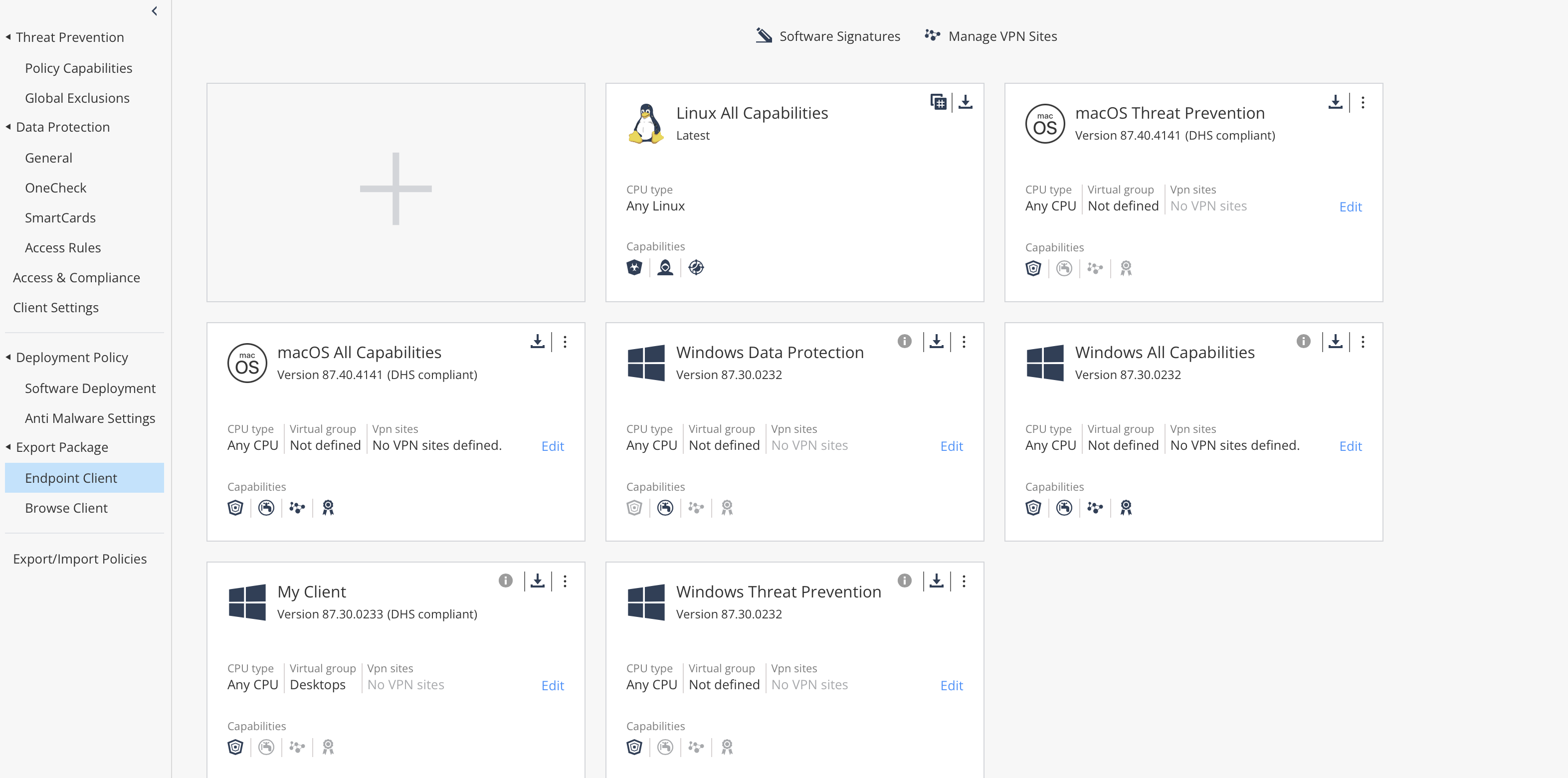Collapse the Deployment Policy section
Screen dimensions: 1568x778
8,358
